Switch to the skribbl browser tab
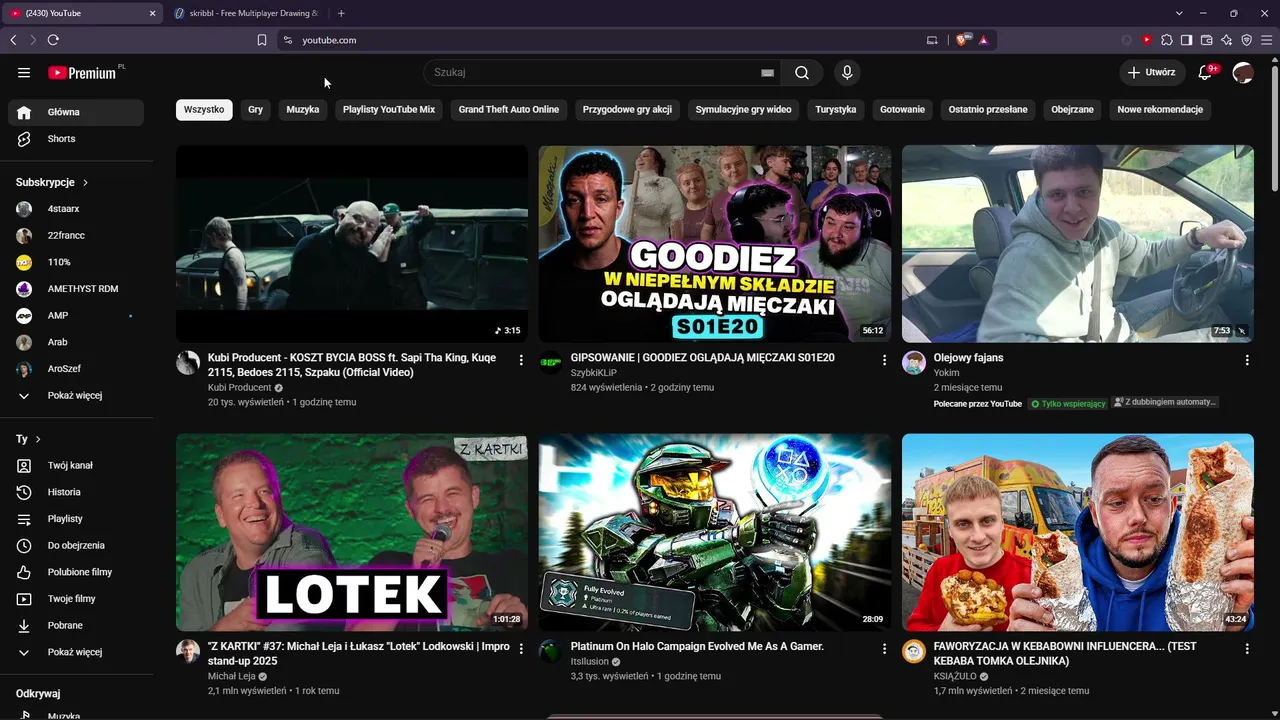This screenshot has width=1280, height=720. pyautogui.click(x=245, y=13)
